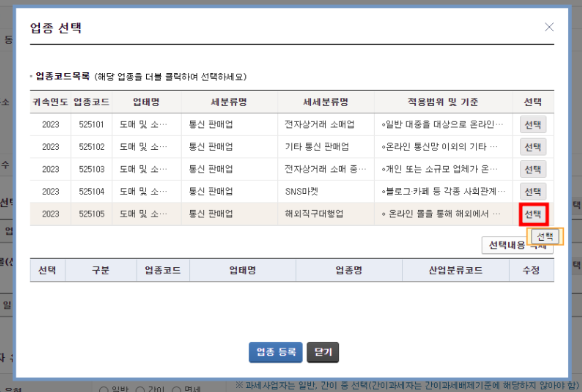582x392 pixels.
Task: Click 선택 button for code 525102 row
Action: pos(533,147)
